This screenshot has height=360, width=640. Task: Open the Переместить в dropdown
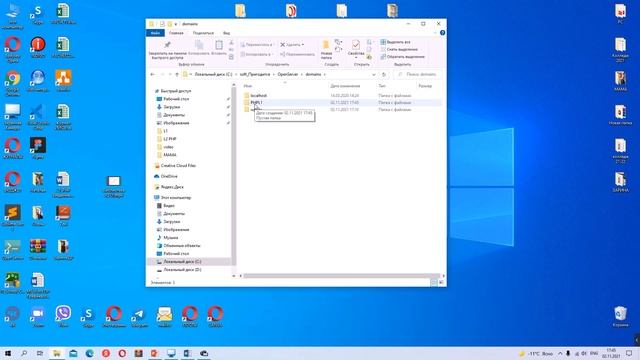tap(257, 44)
